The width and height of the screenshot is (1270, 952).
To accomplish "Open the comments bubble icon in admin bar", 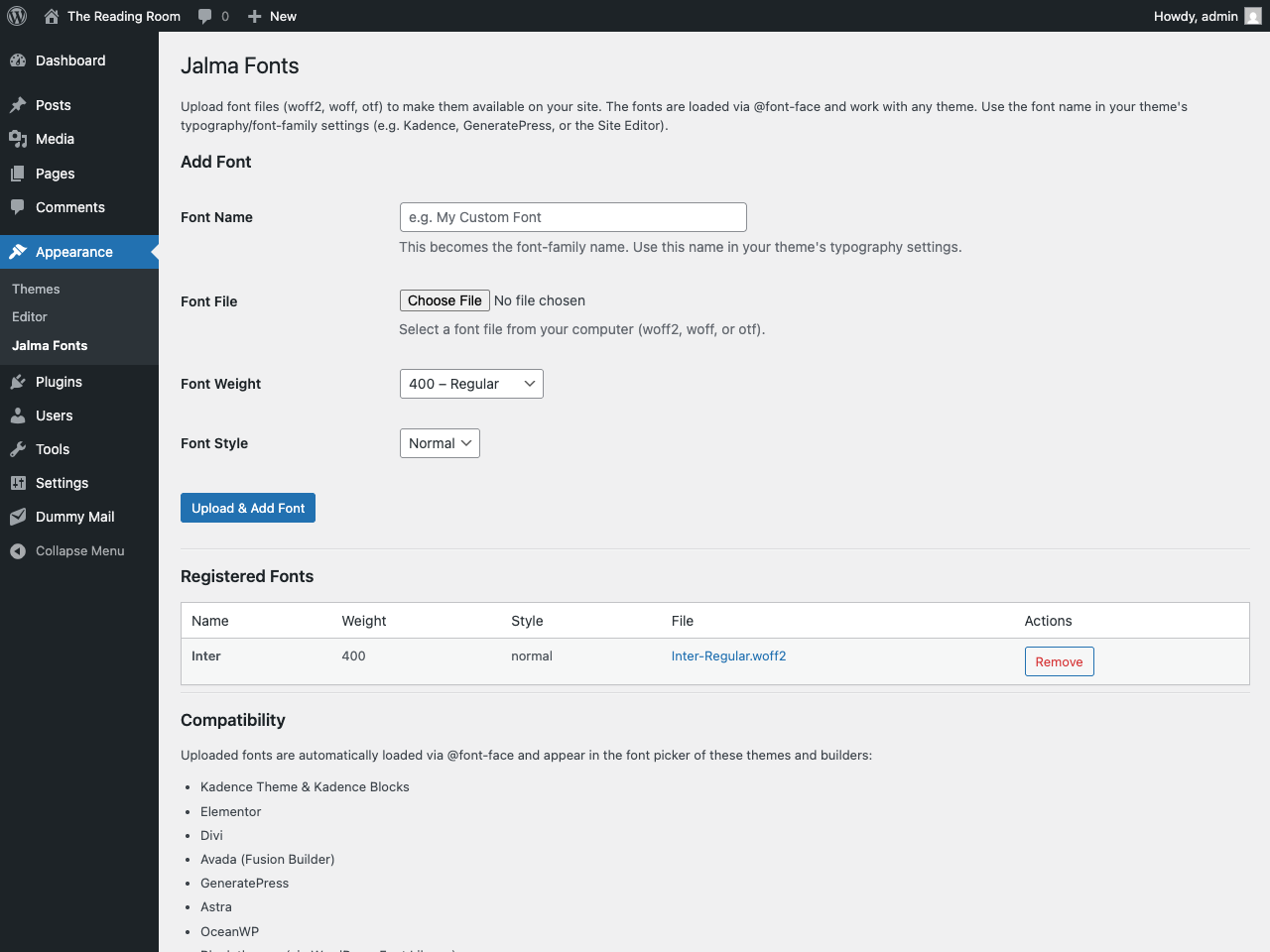I will (x=205, y=16).
